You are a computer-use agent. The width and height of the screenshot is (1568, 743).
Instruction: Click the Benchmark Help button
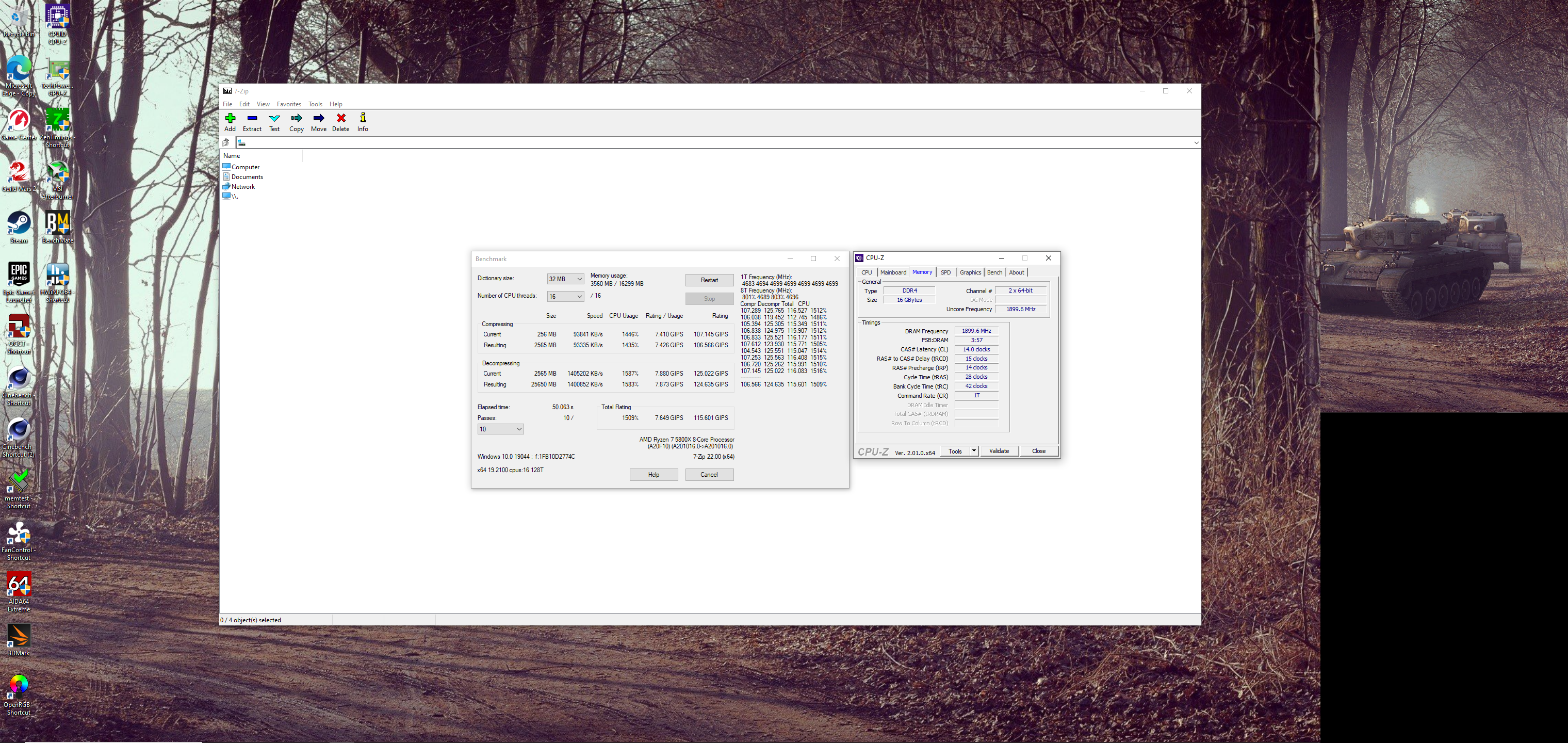(x=654, y=475)
